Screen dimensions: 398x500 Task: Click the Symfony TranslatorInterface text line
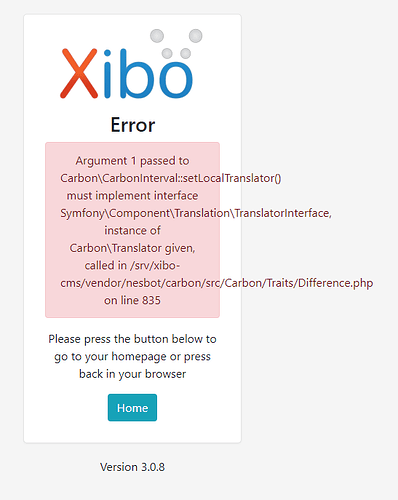196,213
